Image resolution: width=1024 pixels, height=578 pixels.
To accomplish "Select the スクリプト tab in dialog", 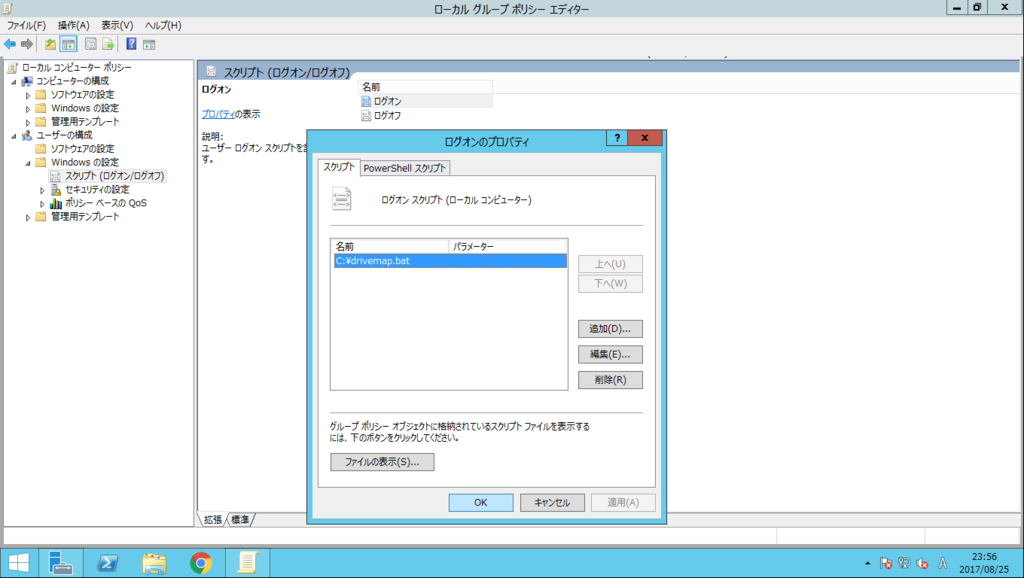I will point(339,167).
